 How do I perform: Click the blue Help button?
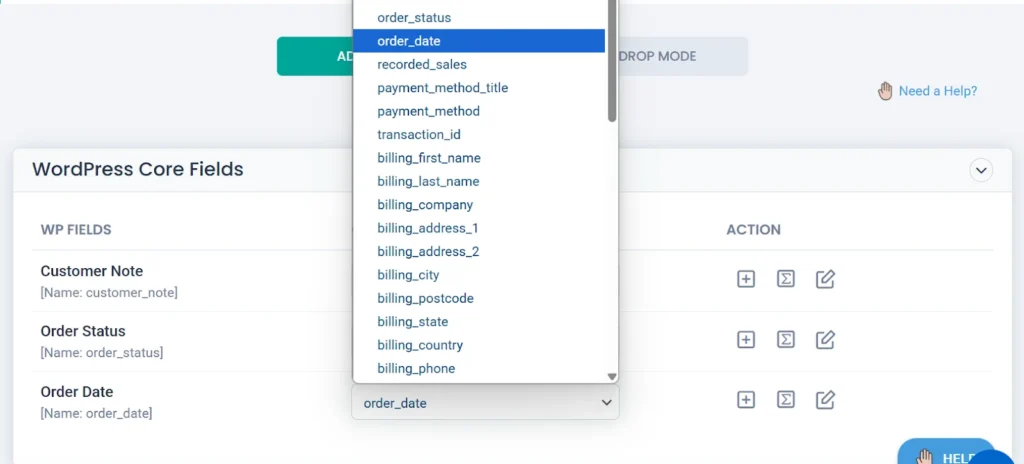[945, 455]
